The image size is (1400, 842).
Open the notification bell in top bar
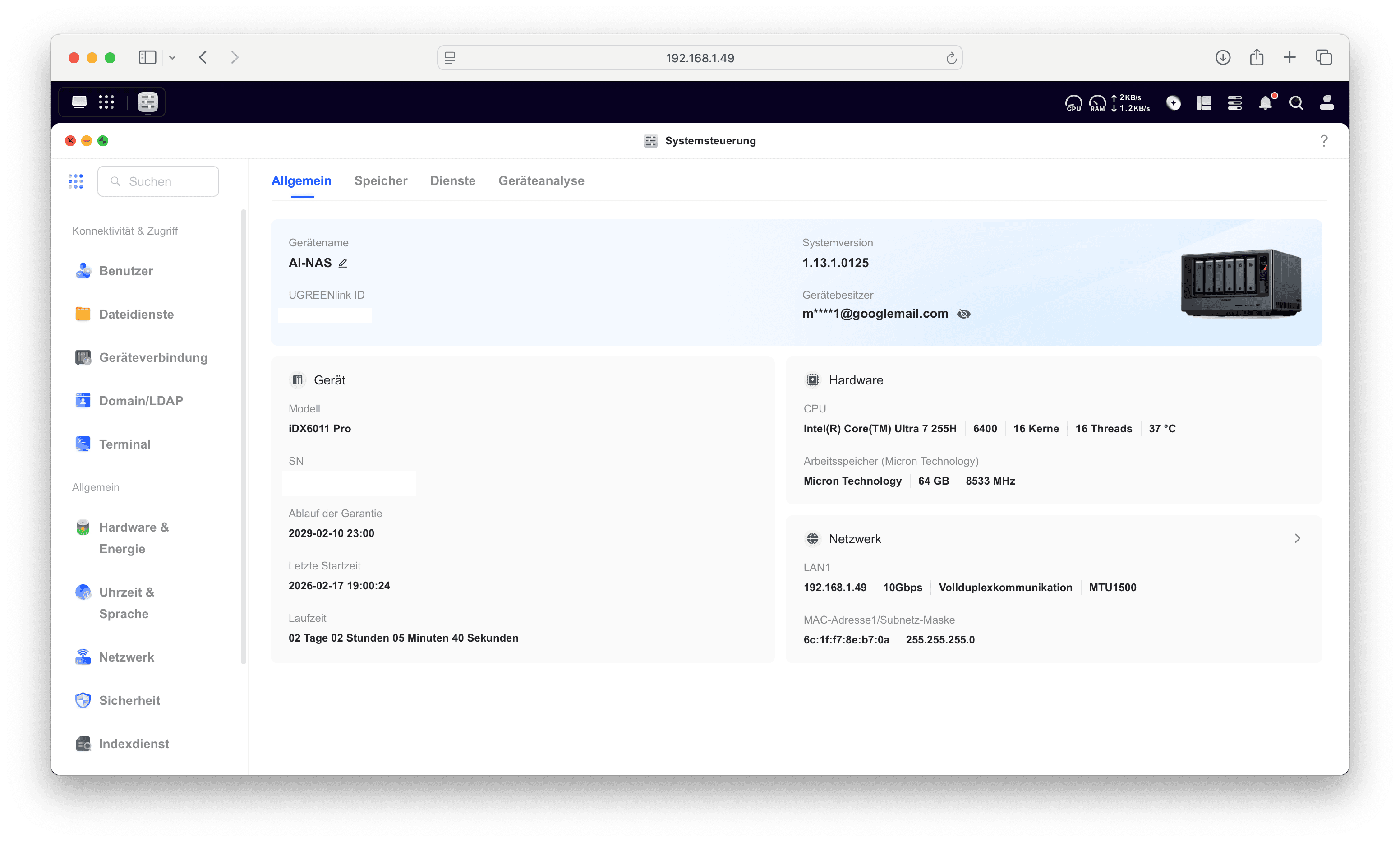coord(1265,103)
